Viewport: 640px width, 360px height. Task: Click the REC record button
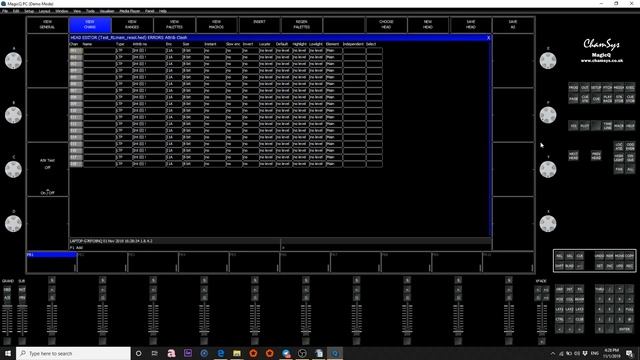629,266
